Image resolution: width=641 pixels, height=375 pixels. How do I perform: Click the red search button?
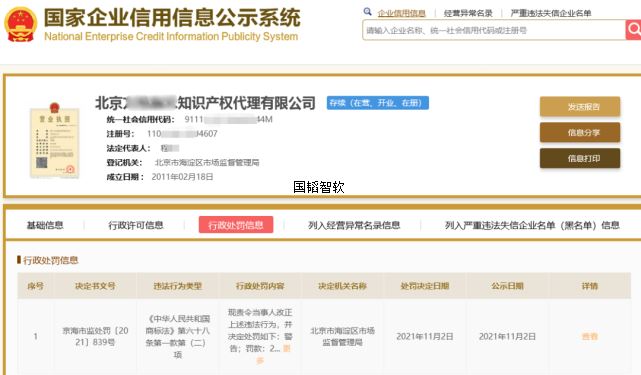pyautogui.click(x=633, y=29)
